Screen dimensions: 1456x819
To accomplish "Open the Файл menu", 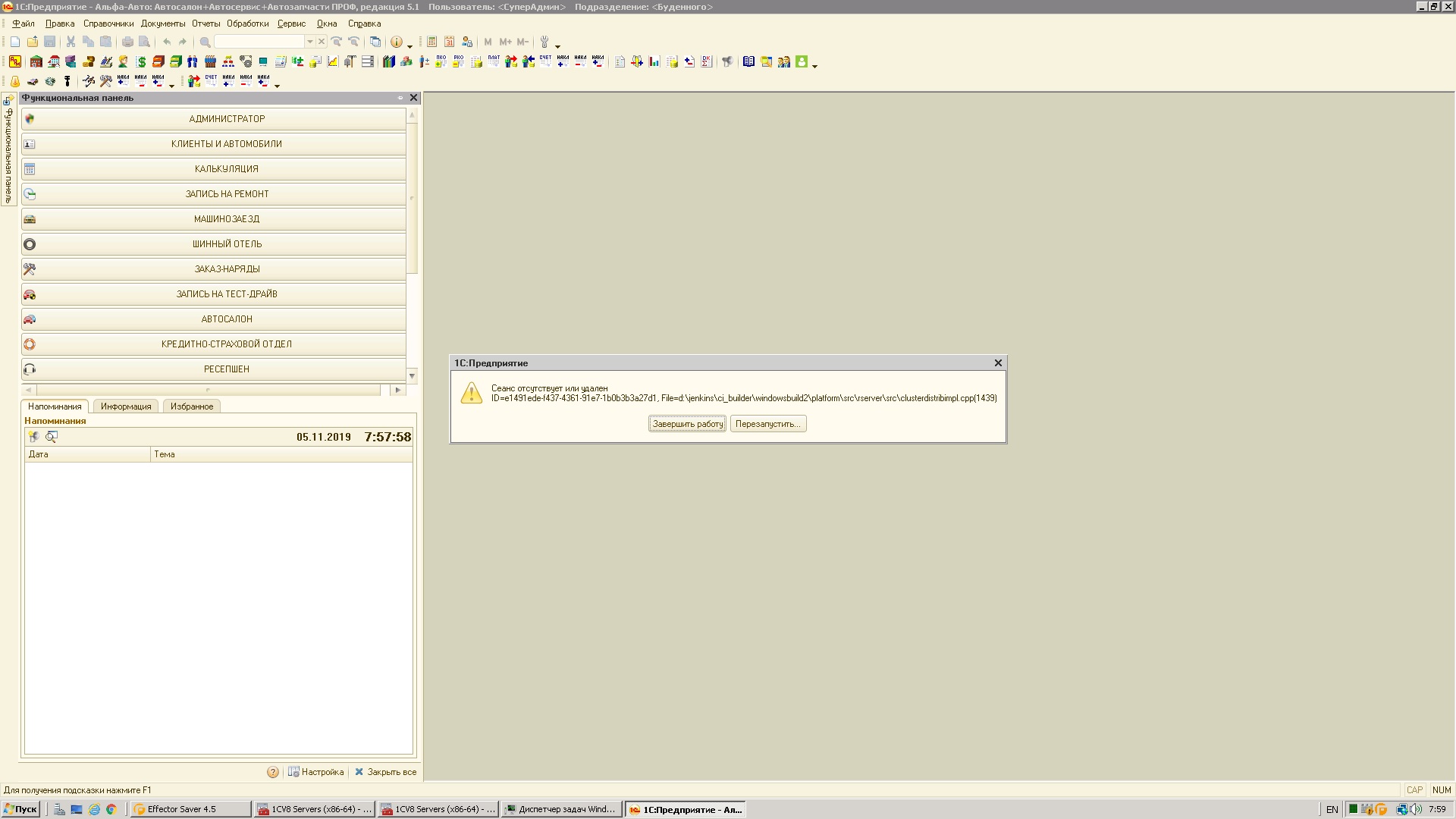I will point(24,24).
